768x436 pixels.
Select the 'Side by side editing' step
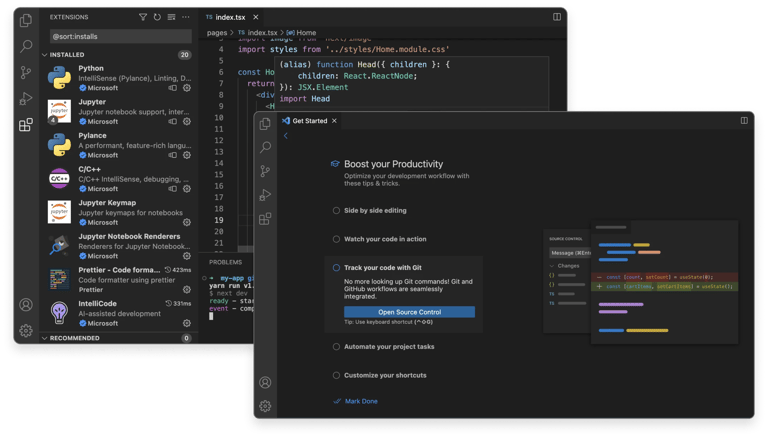click(x=375, y=211)
